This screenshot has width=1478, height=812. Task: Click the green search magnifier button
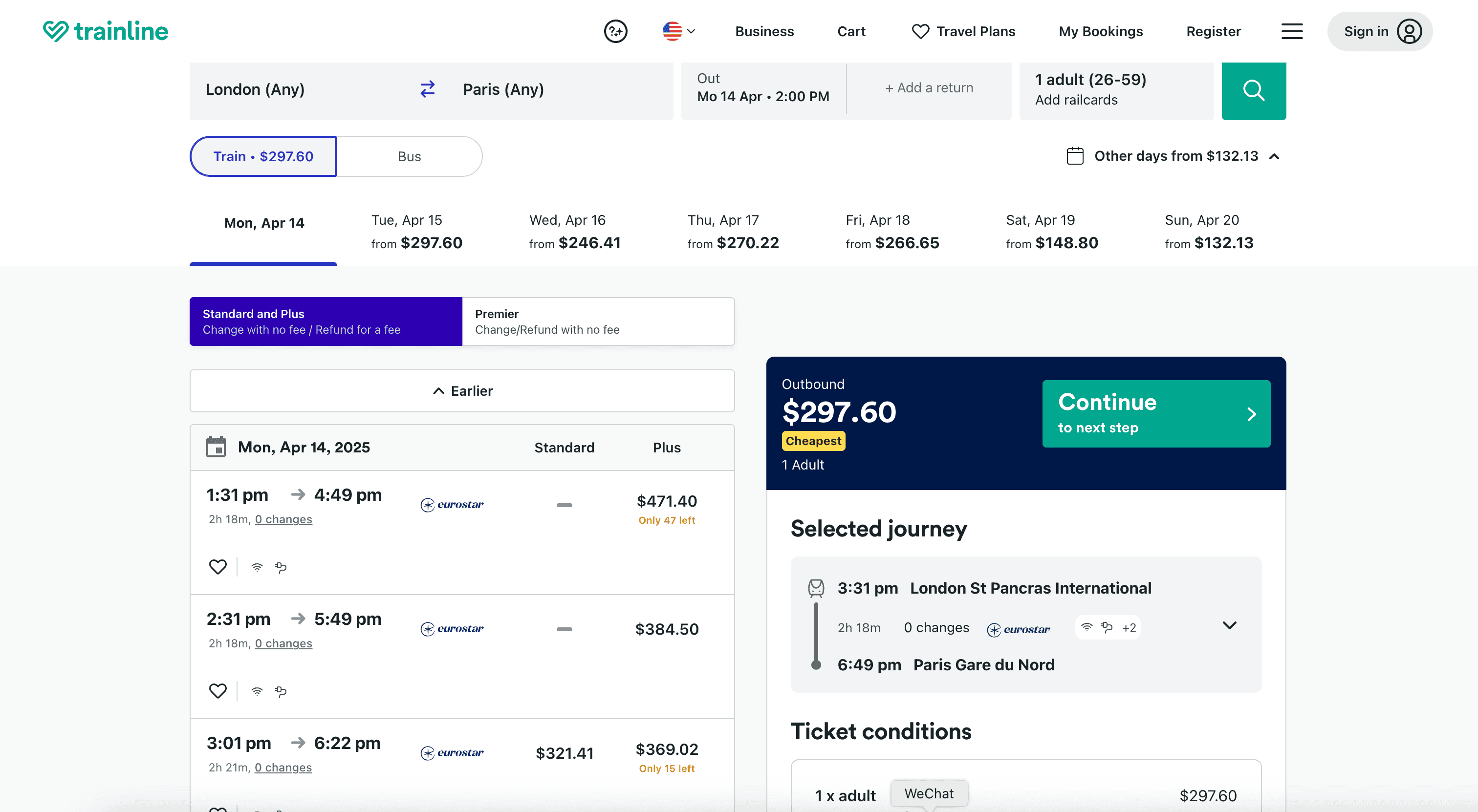[1253, 90]
